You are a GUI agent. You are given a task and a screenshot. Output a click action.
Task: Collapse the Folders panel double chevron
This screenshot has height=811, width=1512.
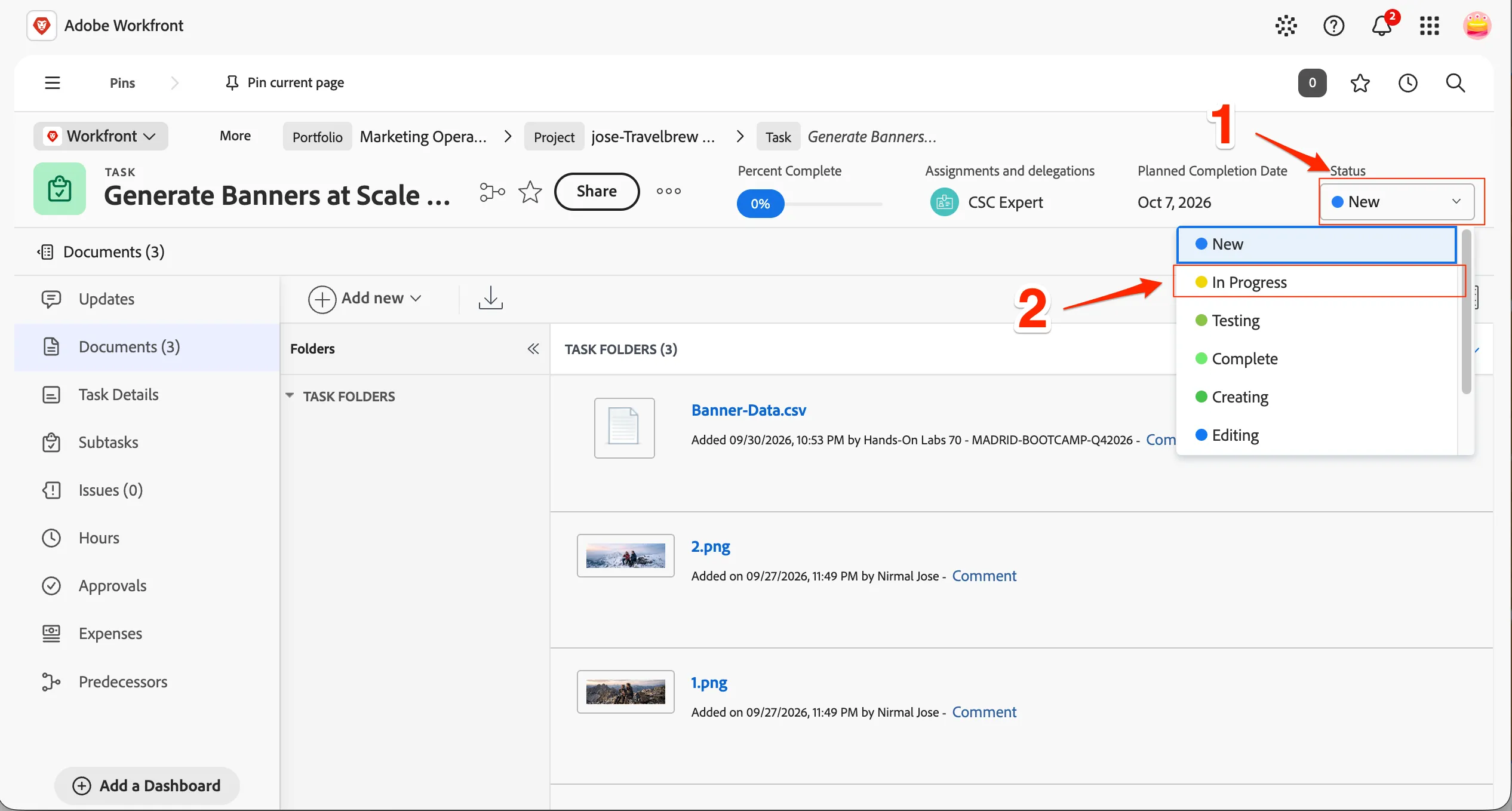(x=533, y=349)
